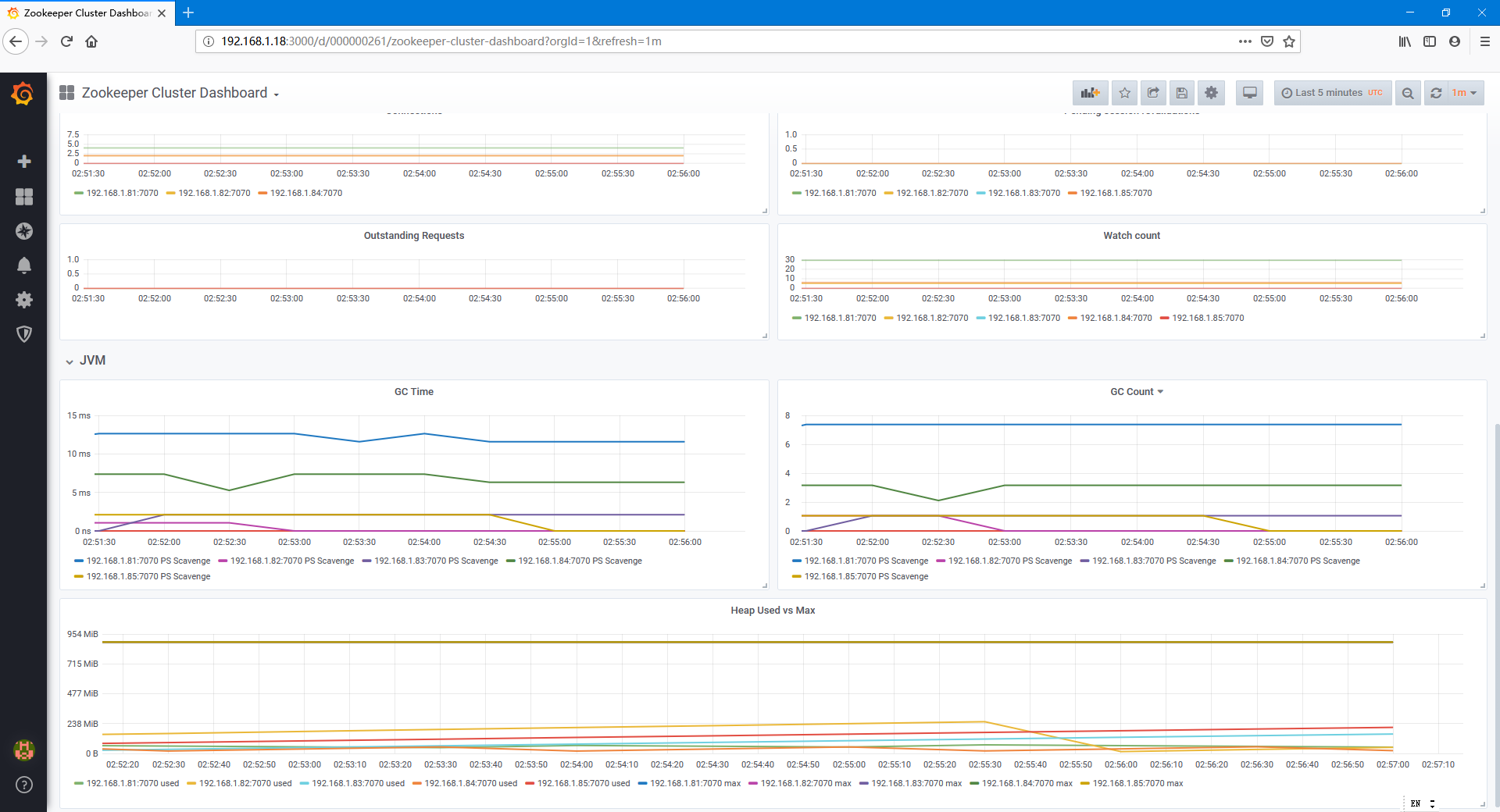This screenshot has height=812, width=1500.
Task: Open Dashboards menu in the sidebar
Action: click(24, 197)
